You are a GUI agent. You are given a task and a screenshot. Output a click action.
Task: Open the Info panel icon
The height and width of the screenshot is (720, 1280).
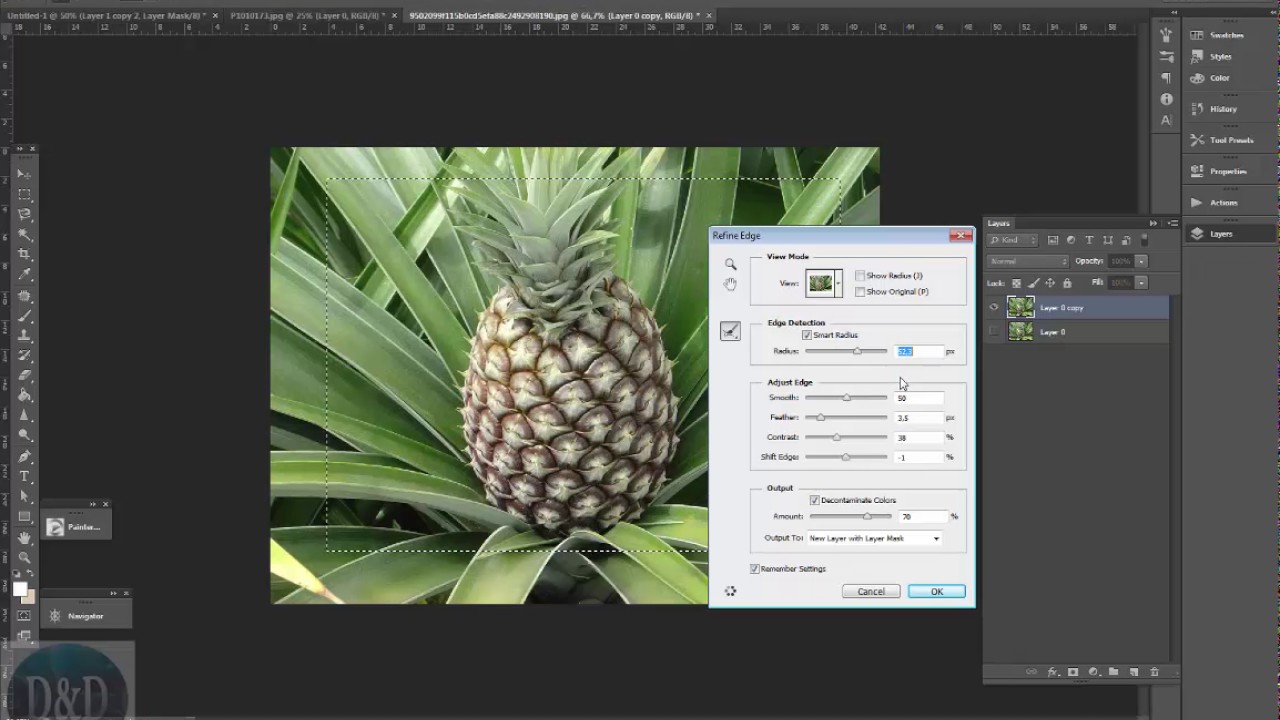point(1166,99)
